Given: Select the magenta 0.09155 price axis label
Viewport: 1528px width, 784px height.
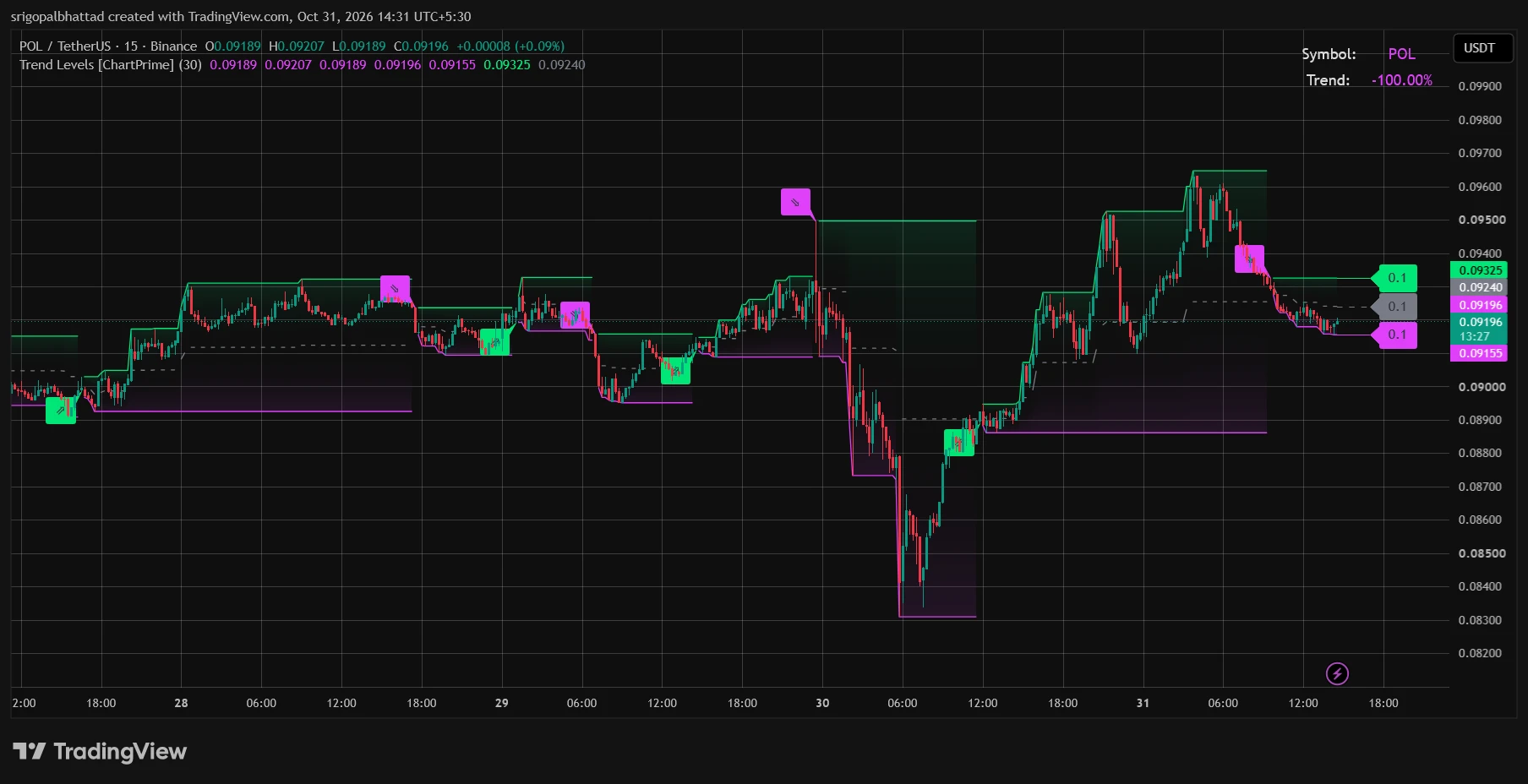Looking at the screenshot, I should point(1479,353).
